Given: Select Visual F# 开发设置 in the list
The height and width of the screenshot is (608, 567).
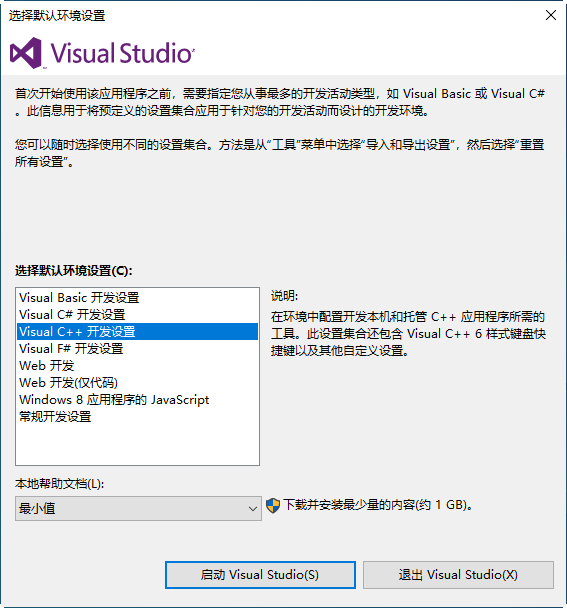Looking at the screenshot, I should [137, 349].
